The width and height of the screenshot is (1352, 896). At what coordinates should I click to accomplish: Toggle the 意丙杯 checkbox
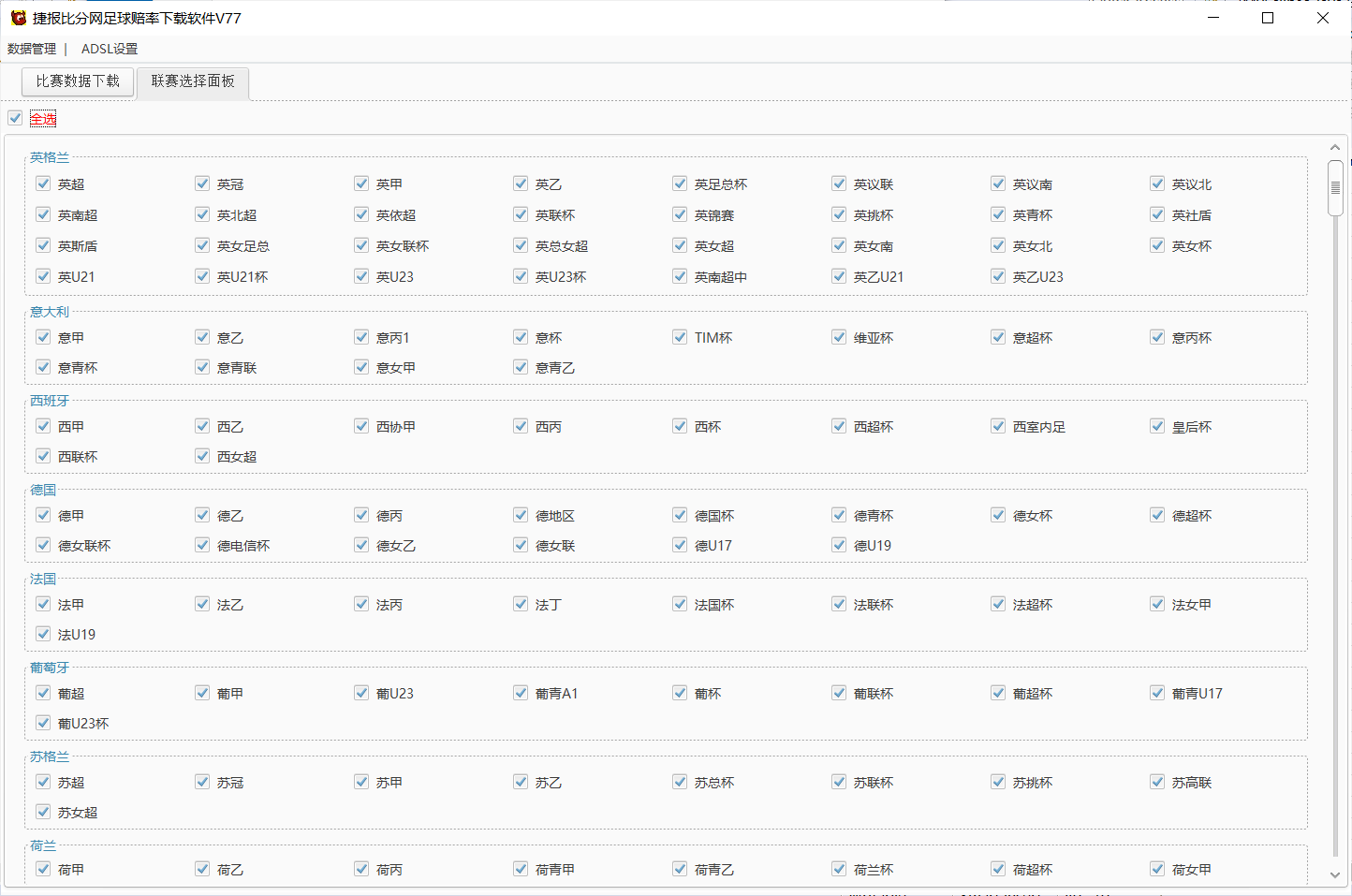pyautogui.click(x=1157, y=337)
